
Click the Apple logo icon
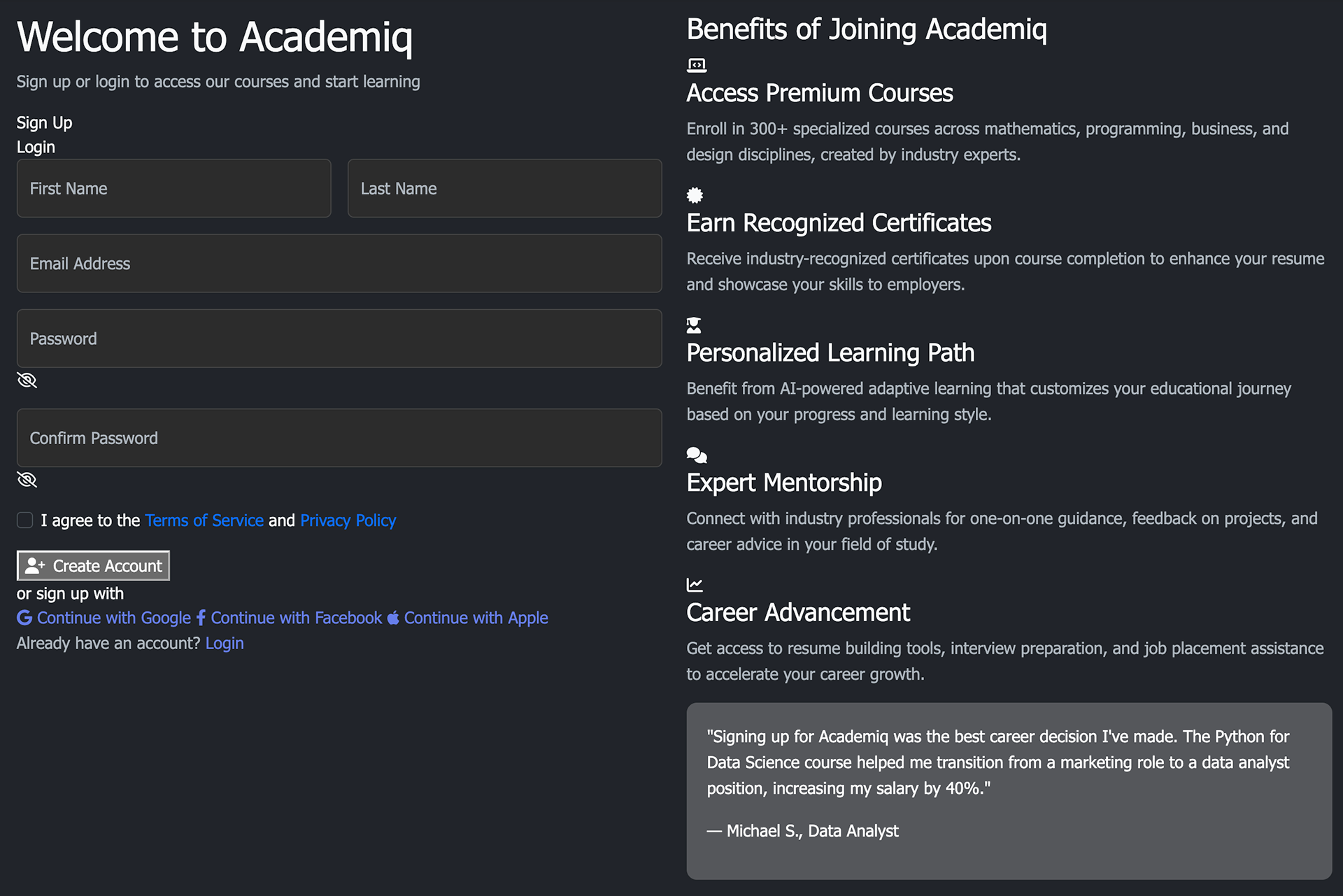click(393, 618)
